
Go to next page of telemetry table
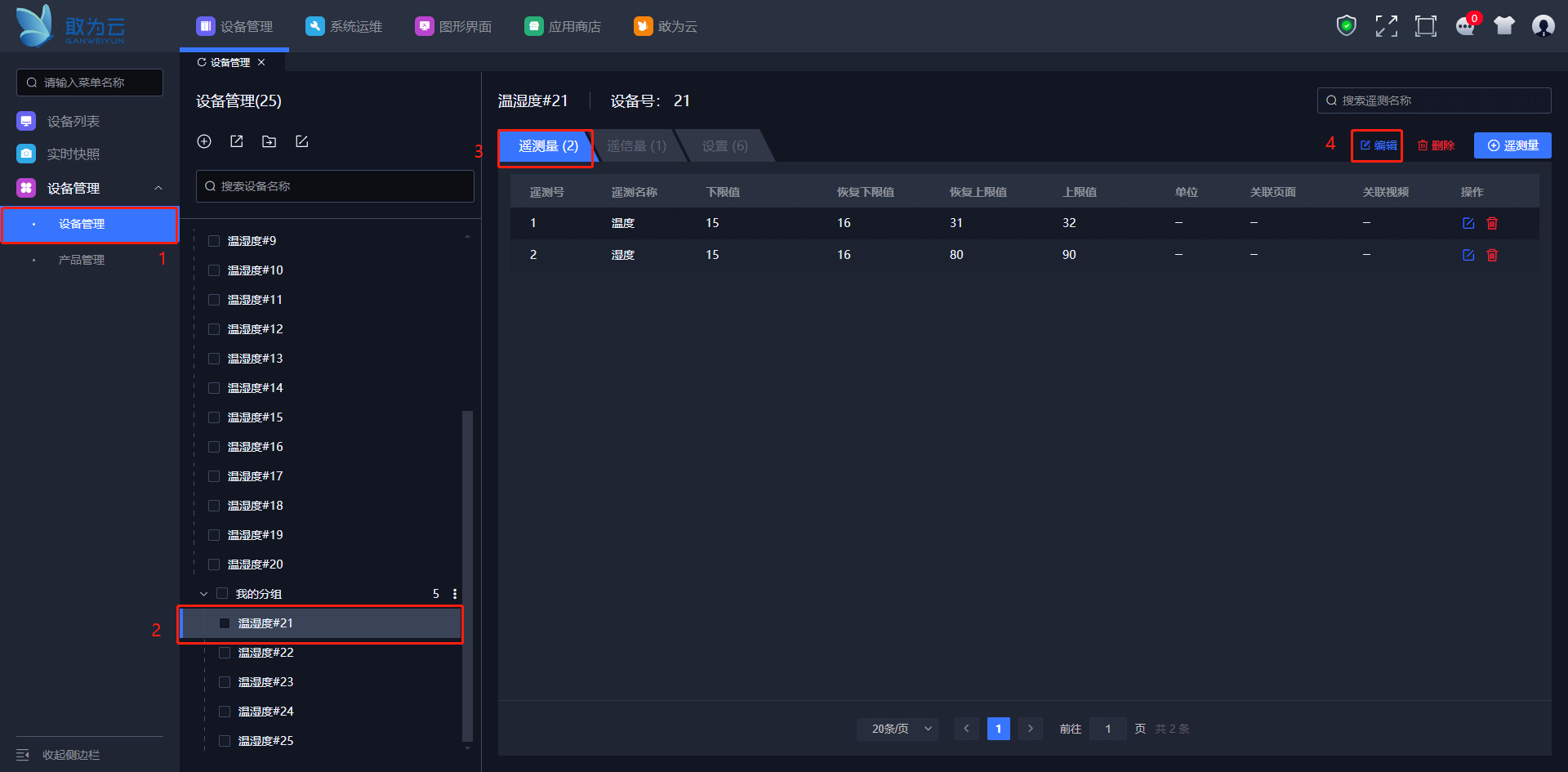1031,729
